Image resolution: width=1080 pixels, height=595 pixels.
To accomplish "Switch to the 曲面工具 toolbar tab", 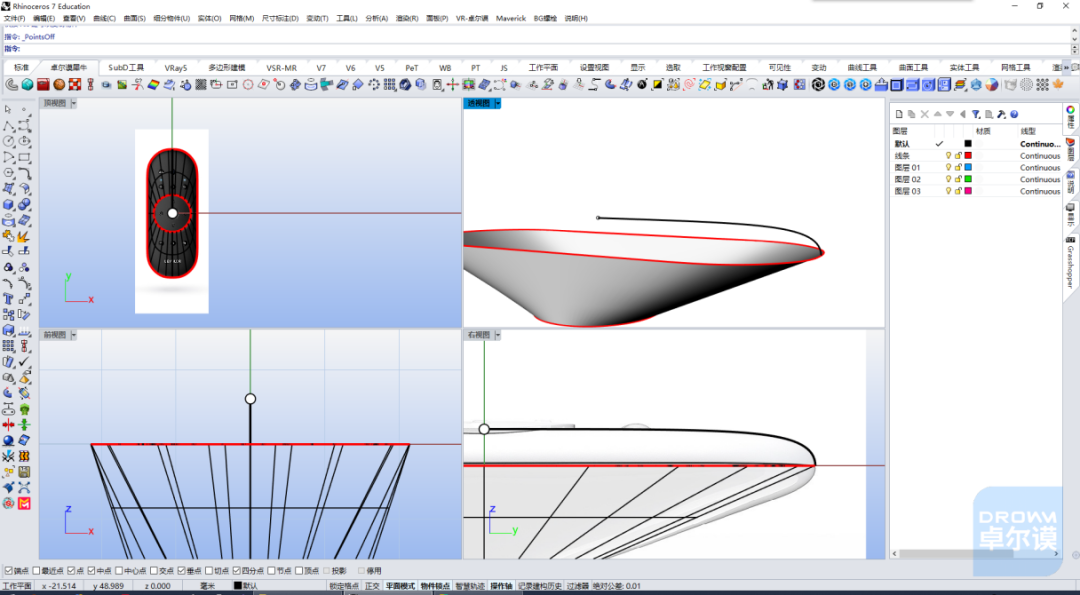I will [x=913, y=67].
